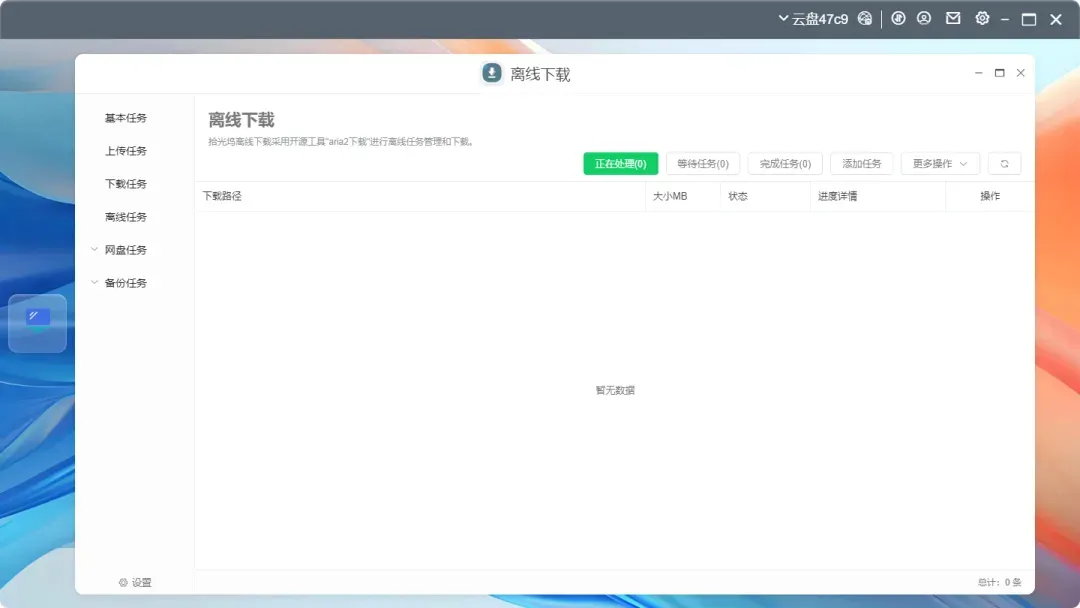
Task: Select 下载任务 in the sidebar
Action: pyautogui.click(x=125, y=185)
